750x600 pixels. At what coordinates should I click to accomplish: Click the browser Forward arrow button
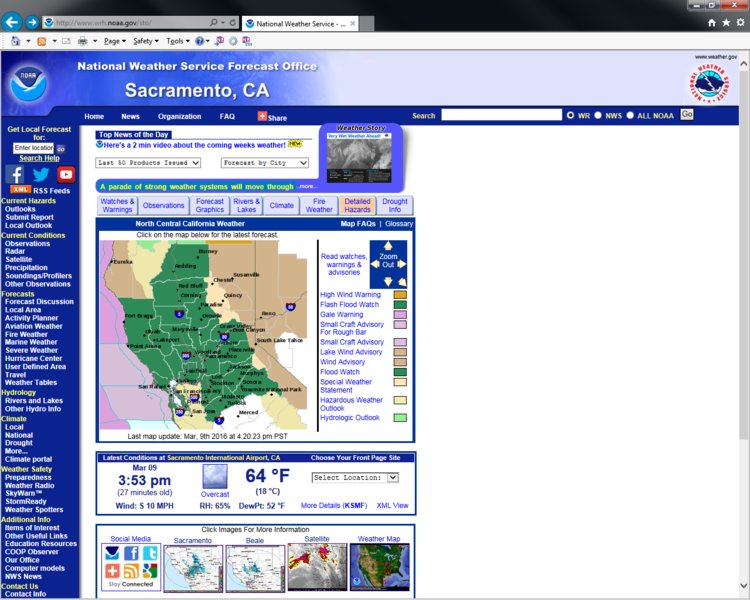[32, 22]
